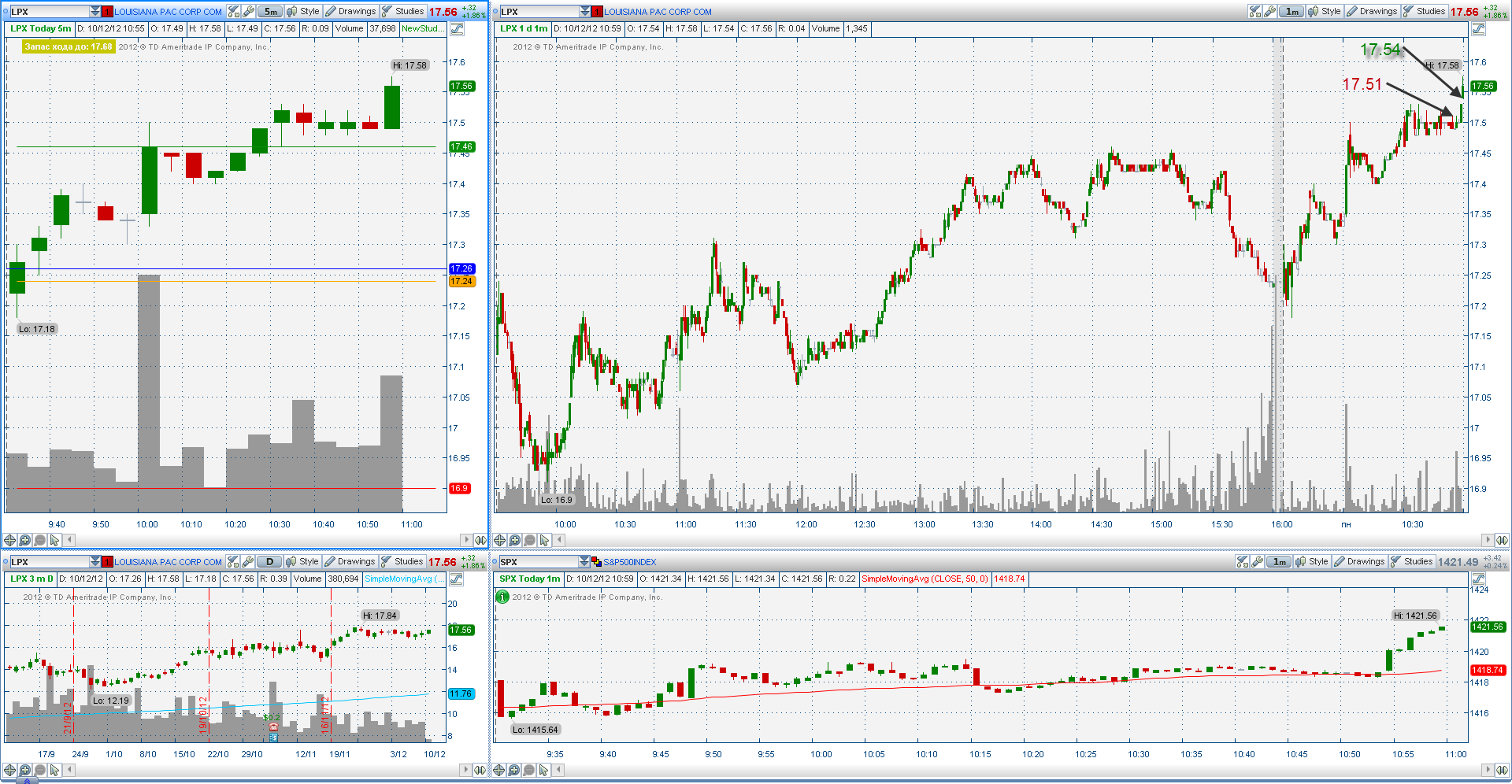The width and height of the screenshot is (1512, 784).
Task: Open the quick study icon on the LPX daily chart
Action: click(x=233, y=561)
